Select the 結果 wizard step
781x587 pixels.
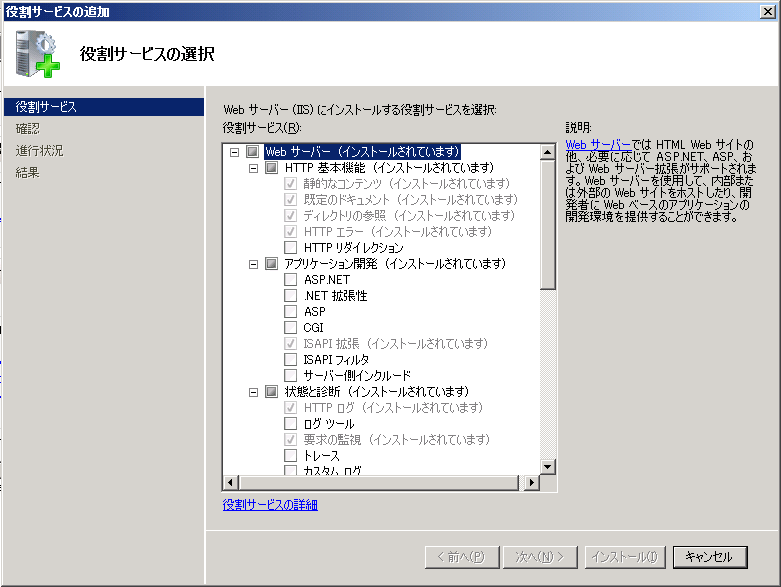tap(27, 173)
